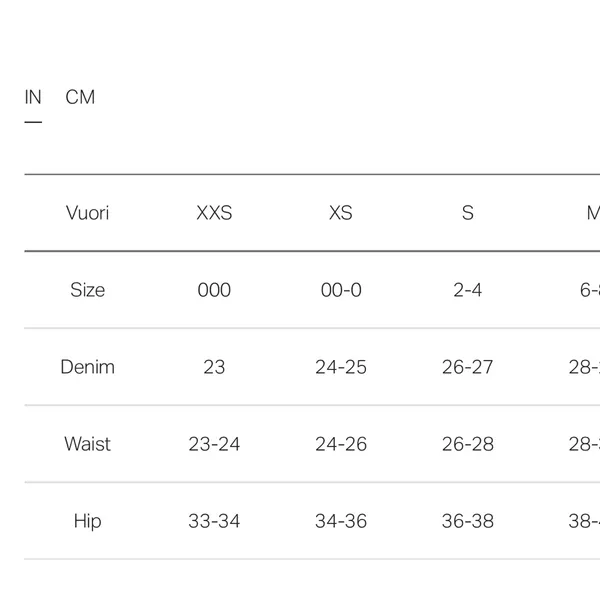Click the Size row label
Screen dimensions: 600x600
[87, 290]
